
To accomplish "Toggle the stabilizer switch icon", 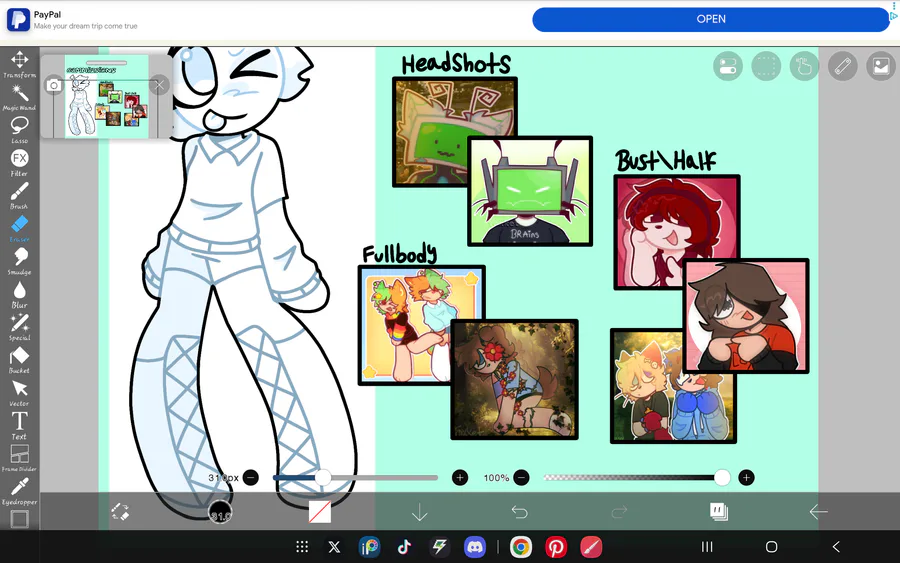I will tap(728, 66).
